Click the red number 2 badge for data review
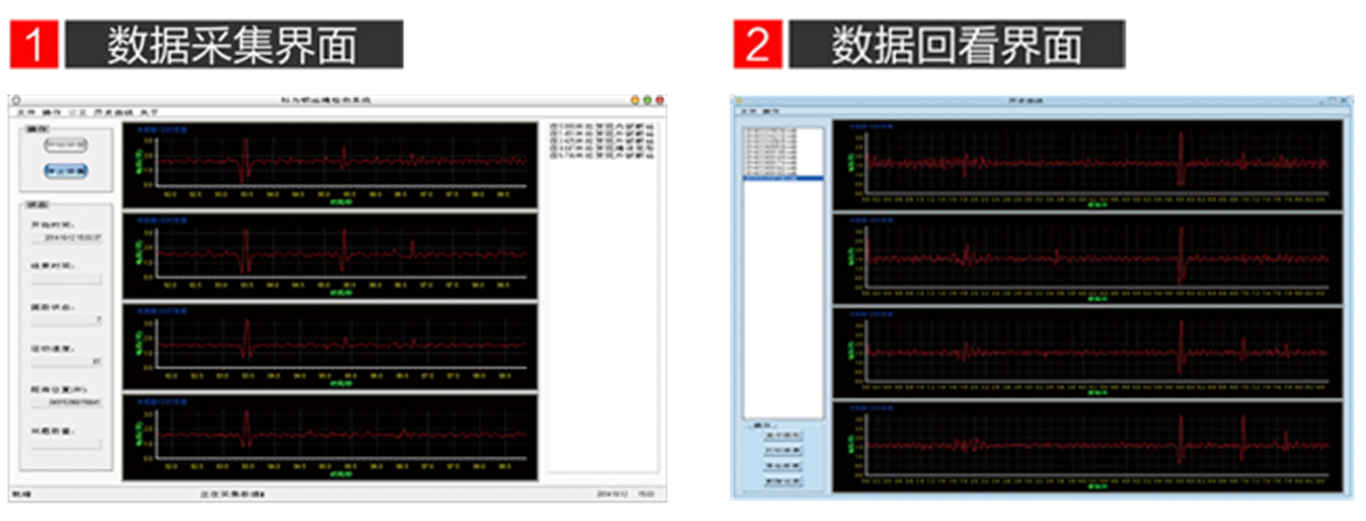 pos(757,45)
